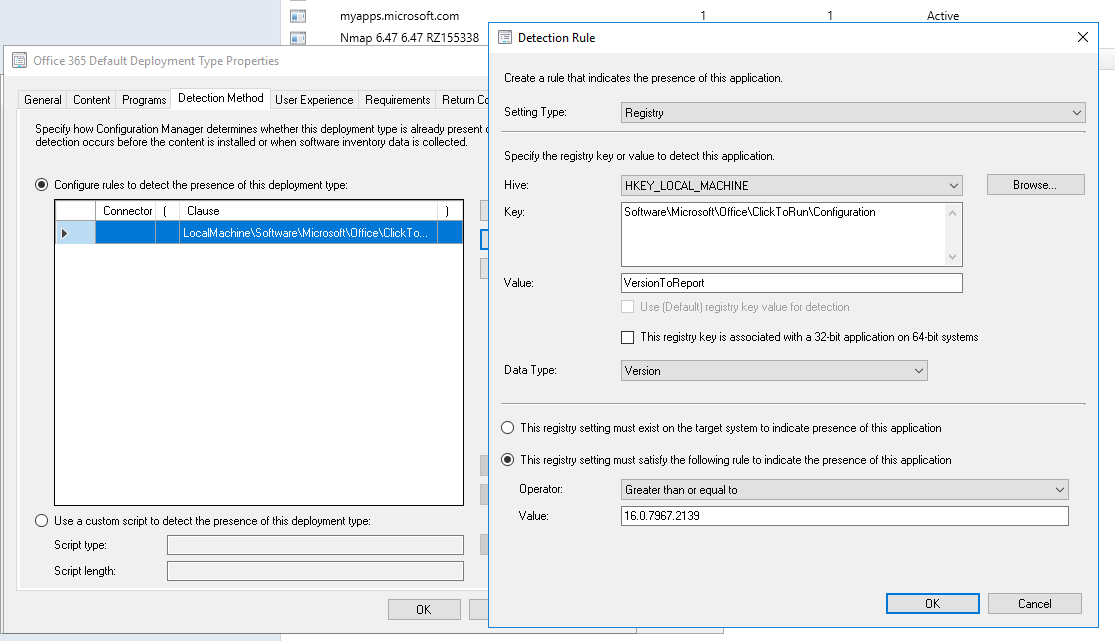Switch to the Content tab
This screenshot has height=641, width=1115.
click(x=92, y=100)
